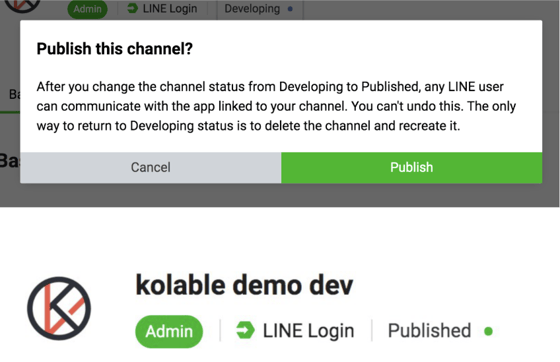560x362 pixels.
Task: Click the LINE Login arrow icon in lower header
Action: (245, 330)
